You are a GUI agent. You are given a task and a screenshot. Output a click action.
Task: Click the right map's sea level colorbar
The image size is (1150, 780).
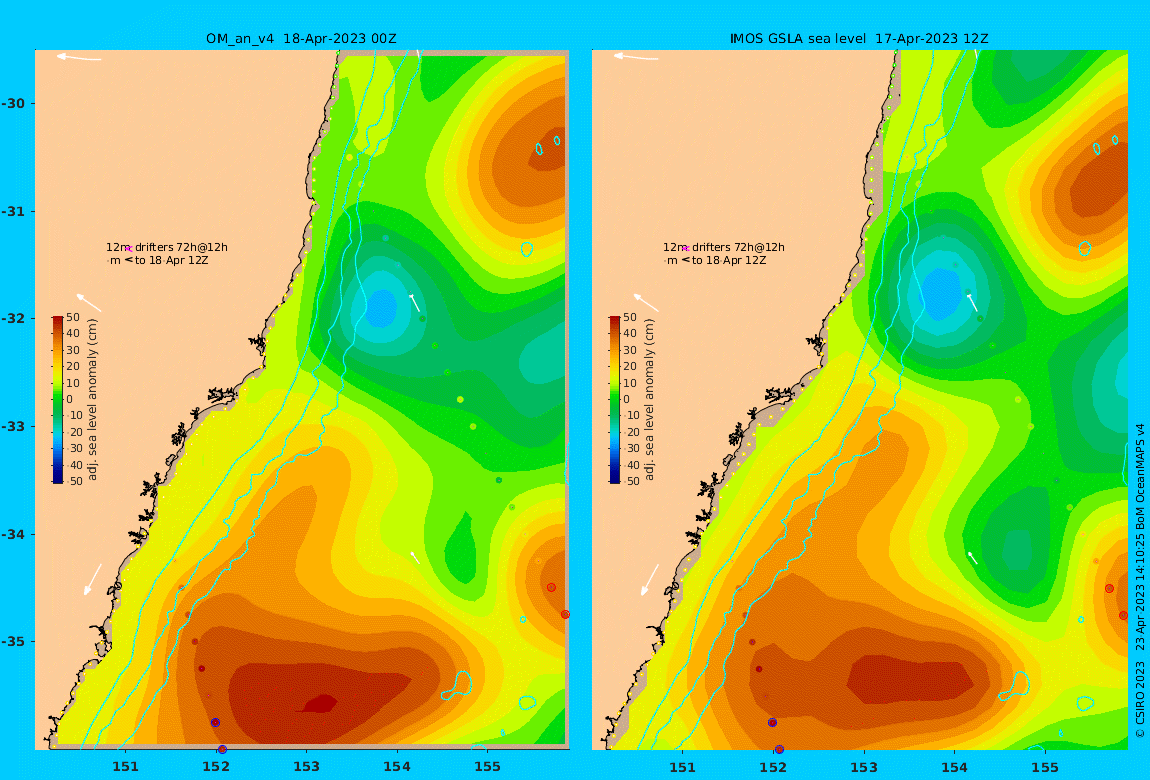click(x=615, y=400)
